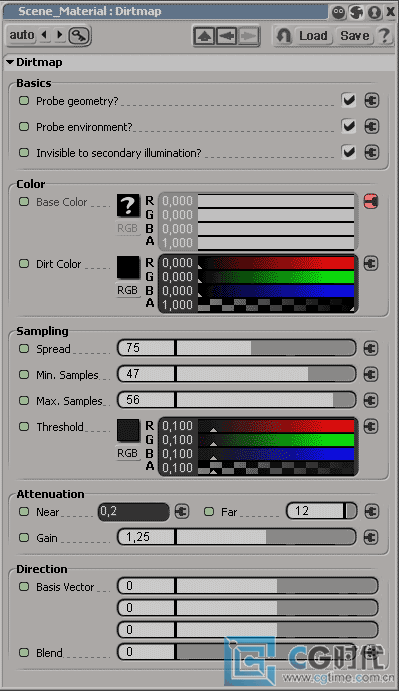This screenshot has height=691, width=399.
Task: Click the RGB color space button under Threshold
Action: tap(127, 453)
